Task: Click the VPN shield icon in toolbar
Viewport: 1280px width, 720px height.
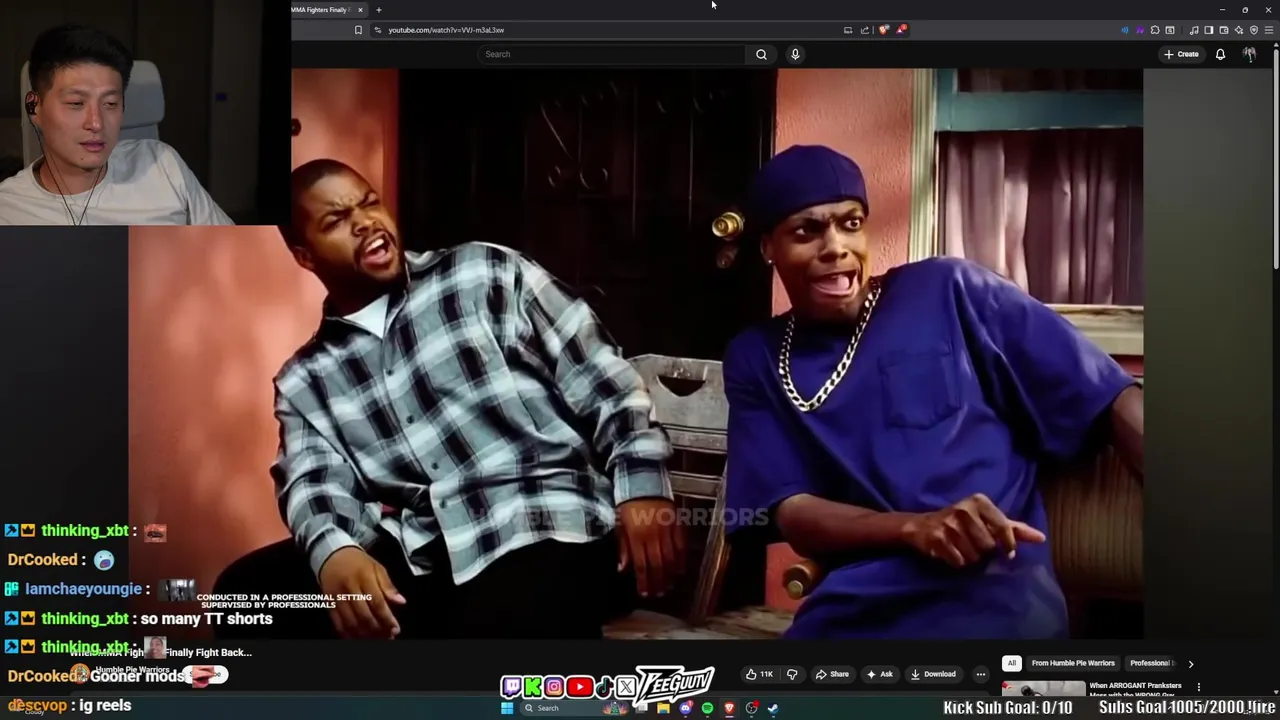Action: 1254,30
